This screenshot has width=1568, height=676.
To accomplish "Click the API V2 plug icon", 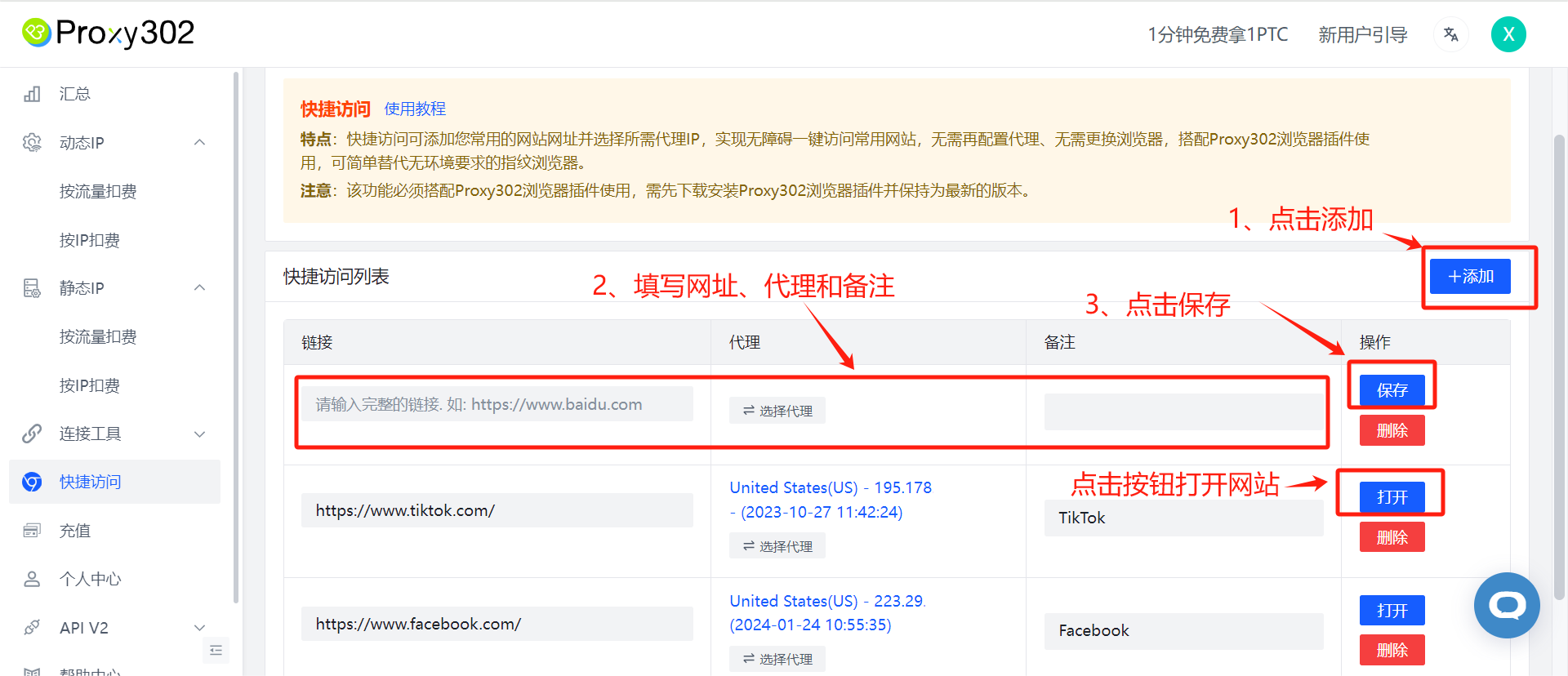I will click(x=32, y=627).
